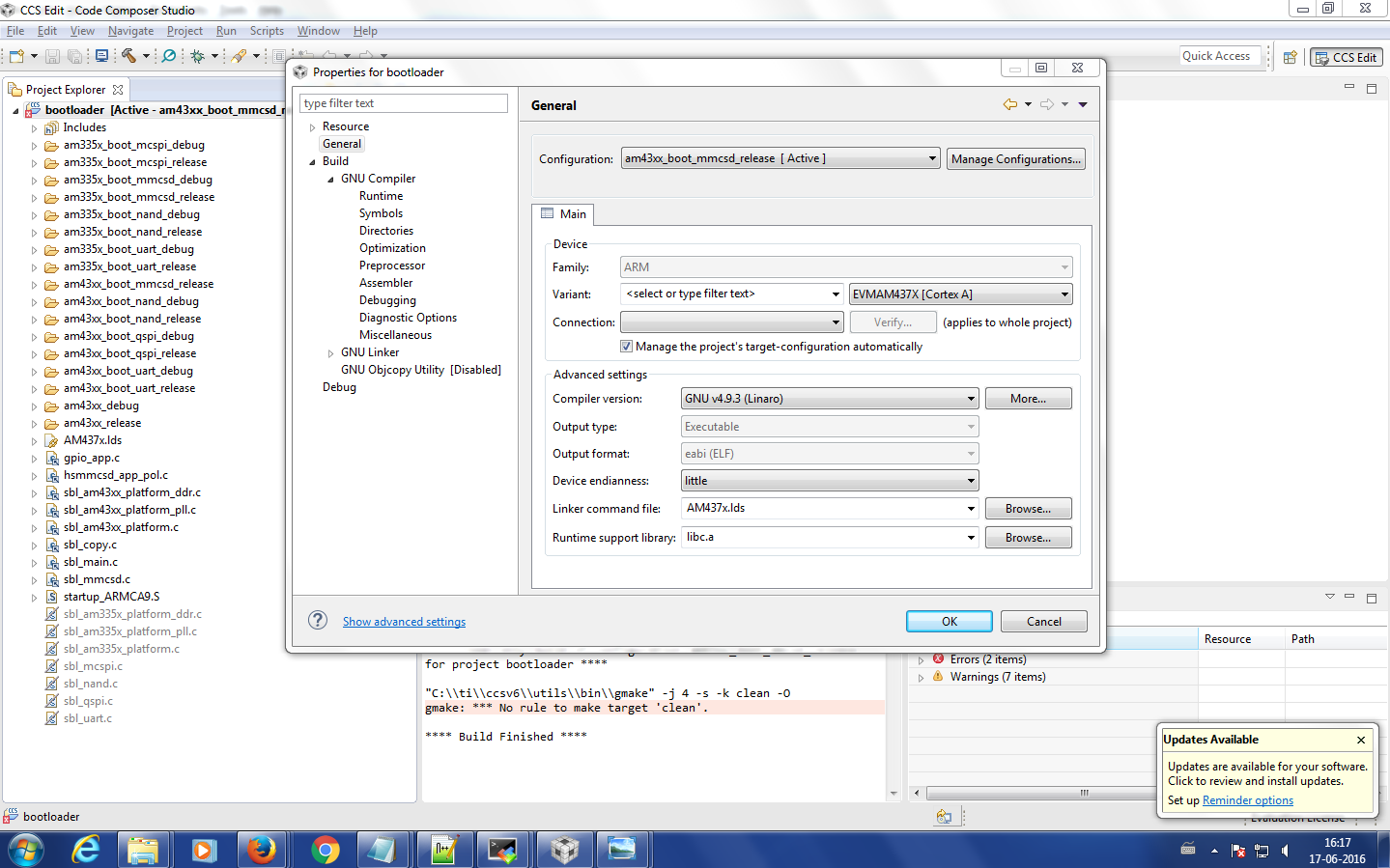The width and height of the screenshot is (1390, 868).
Task: Select sbl_main.c in Project Explorer
Action: [x=91, y=562]
